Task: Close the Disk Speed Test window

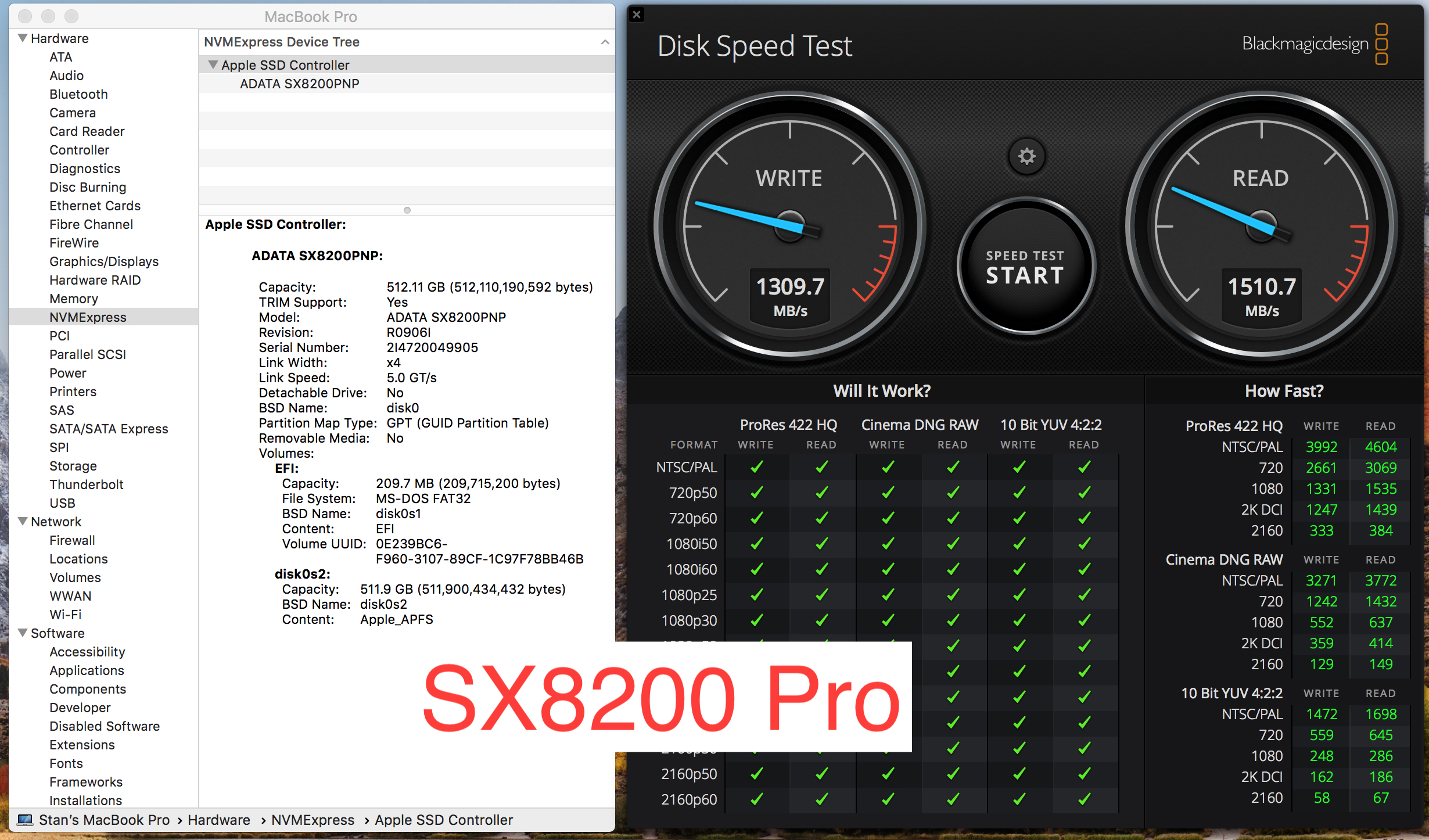Action: [637, 15]
